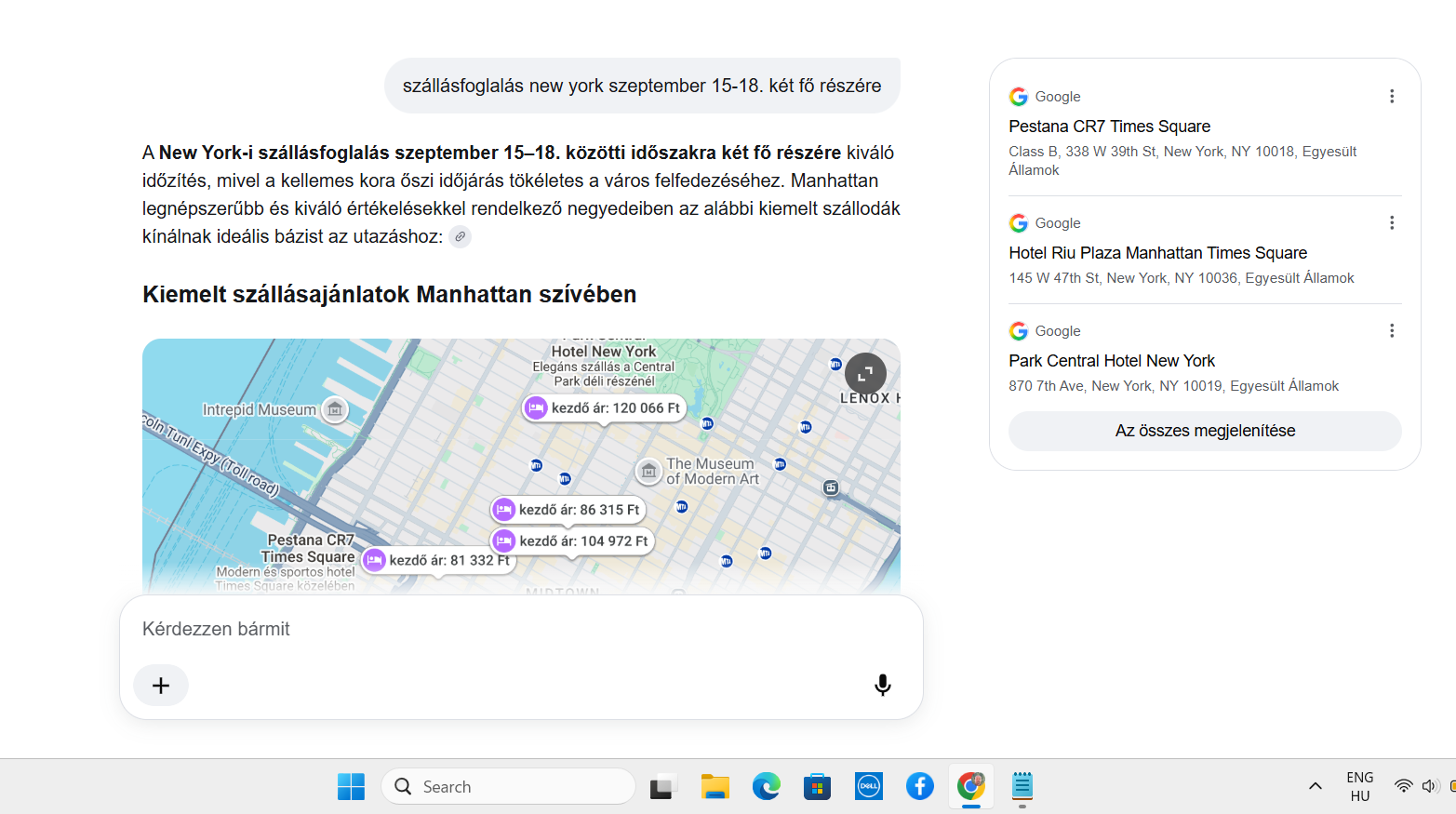Viewport: 1456px width, 814px height.
Task: Launch Microsoft Edge from the taskbar
Action: click(x=767, y=787)
